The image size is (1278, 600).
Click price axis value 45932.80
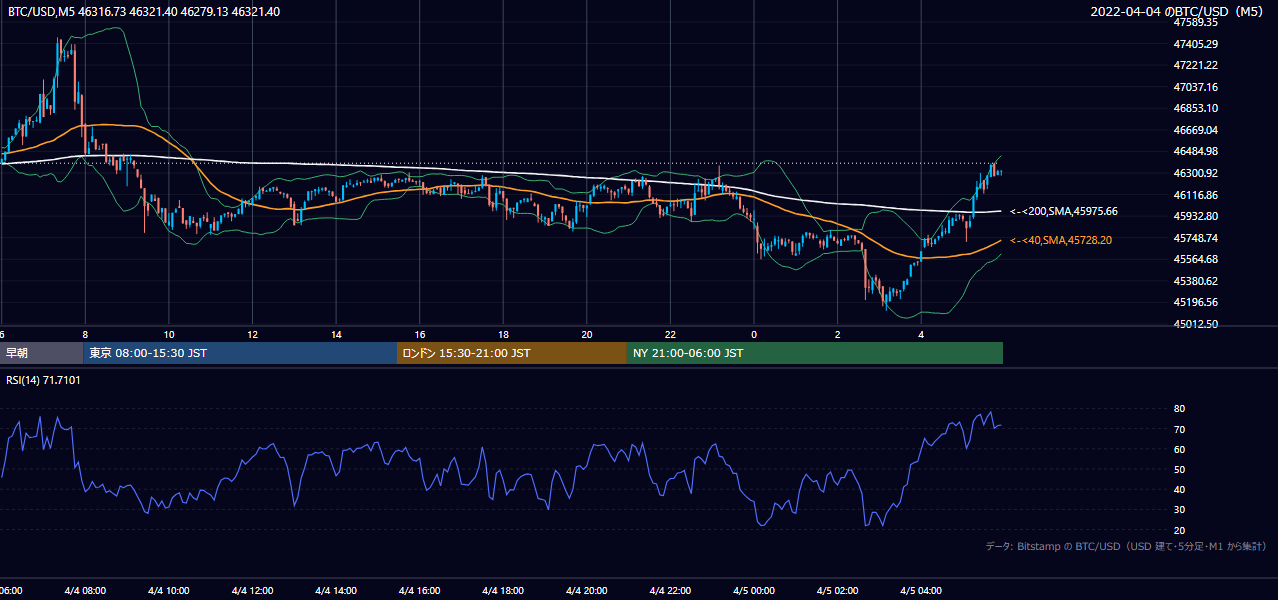1195,216
